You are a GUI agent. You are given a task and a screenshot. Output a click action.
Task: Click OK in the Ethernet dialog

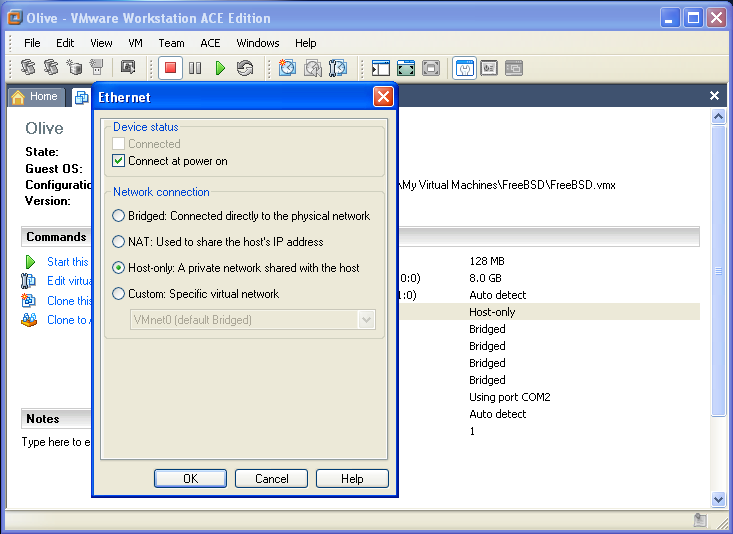tap(190, 478)
